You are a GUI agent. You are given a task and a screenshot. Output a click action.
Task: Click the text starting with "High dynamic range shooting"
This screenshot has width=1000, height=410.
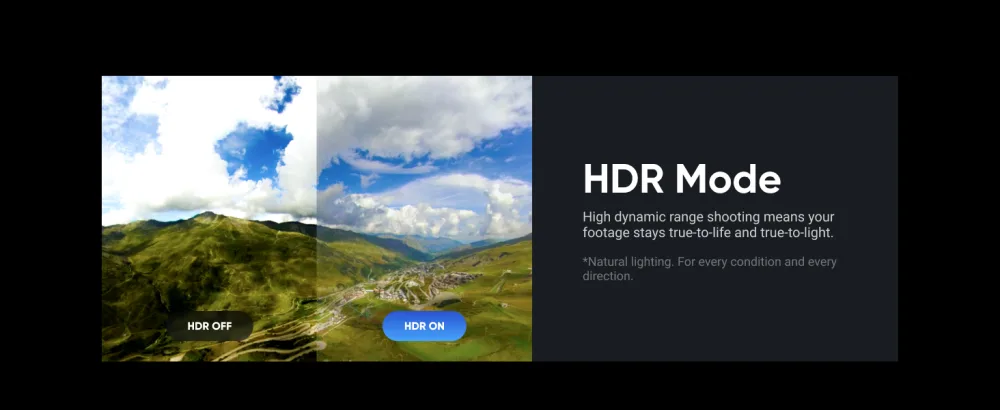click(x=708, y=225)
